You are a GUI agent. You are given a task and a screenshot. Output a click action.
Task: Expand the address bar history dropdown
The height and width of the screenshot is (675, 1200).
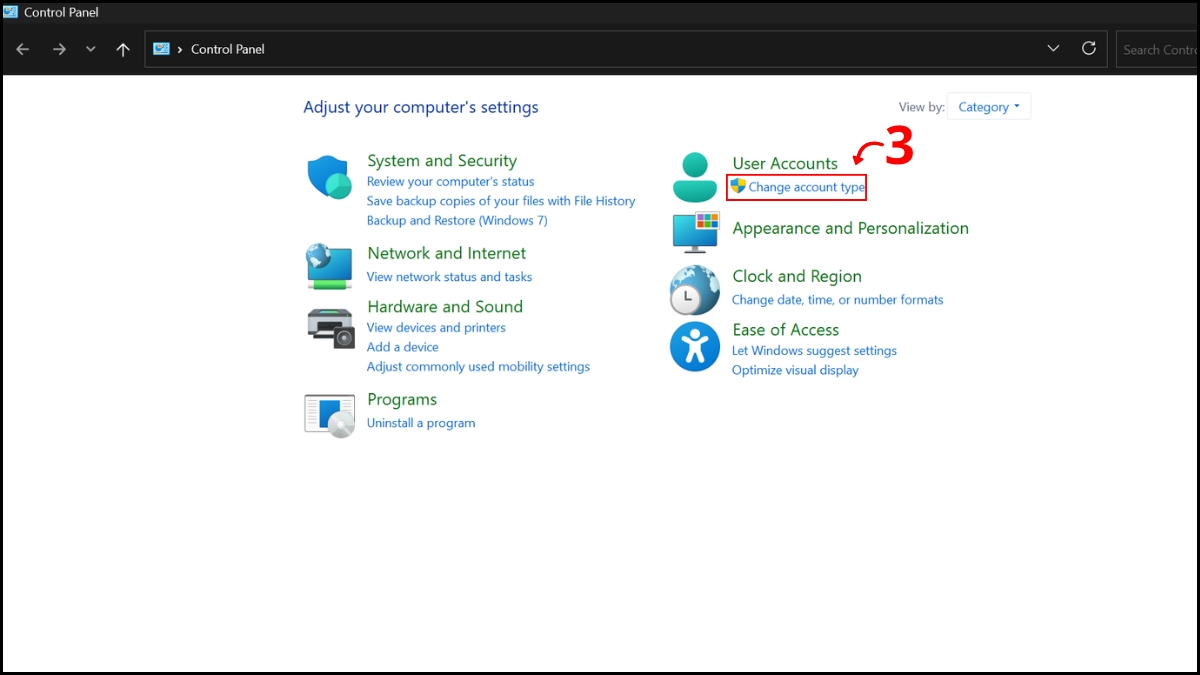point(1053,48)
